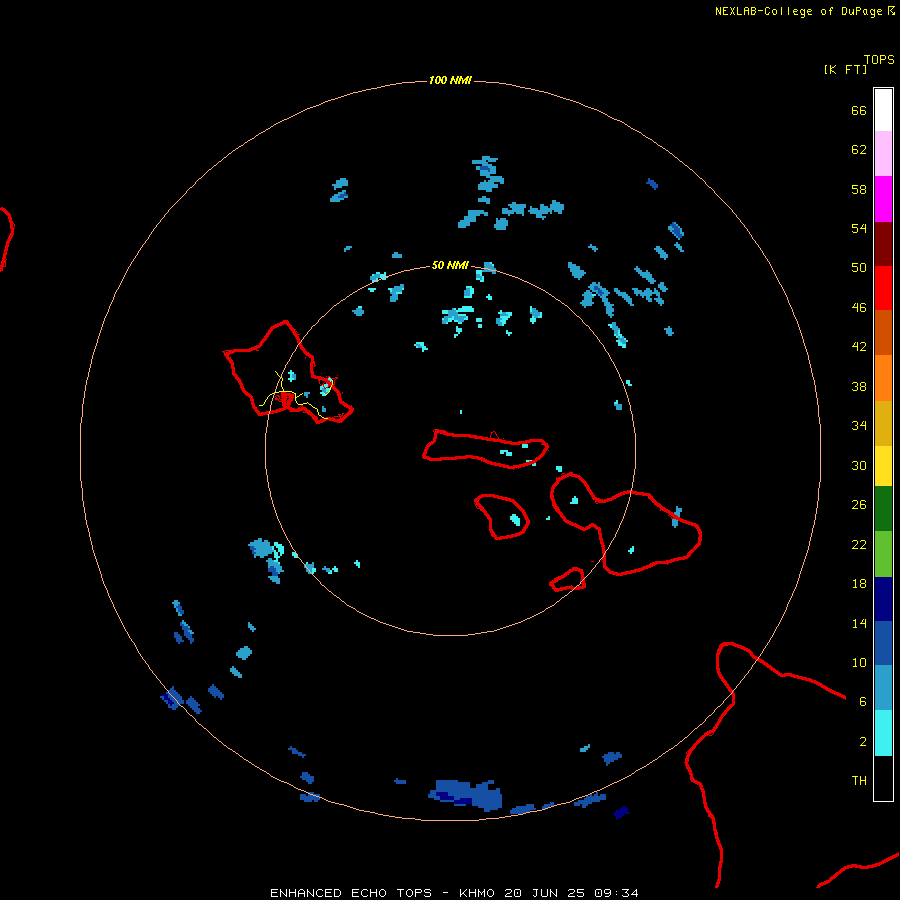Click legend value 38
900x900 pixels.
coord(859,387)
